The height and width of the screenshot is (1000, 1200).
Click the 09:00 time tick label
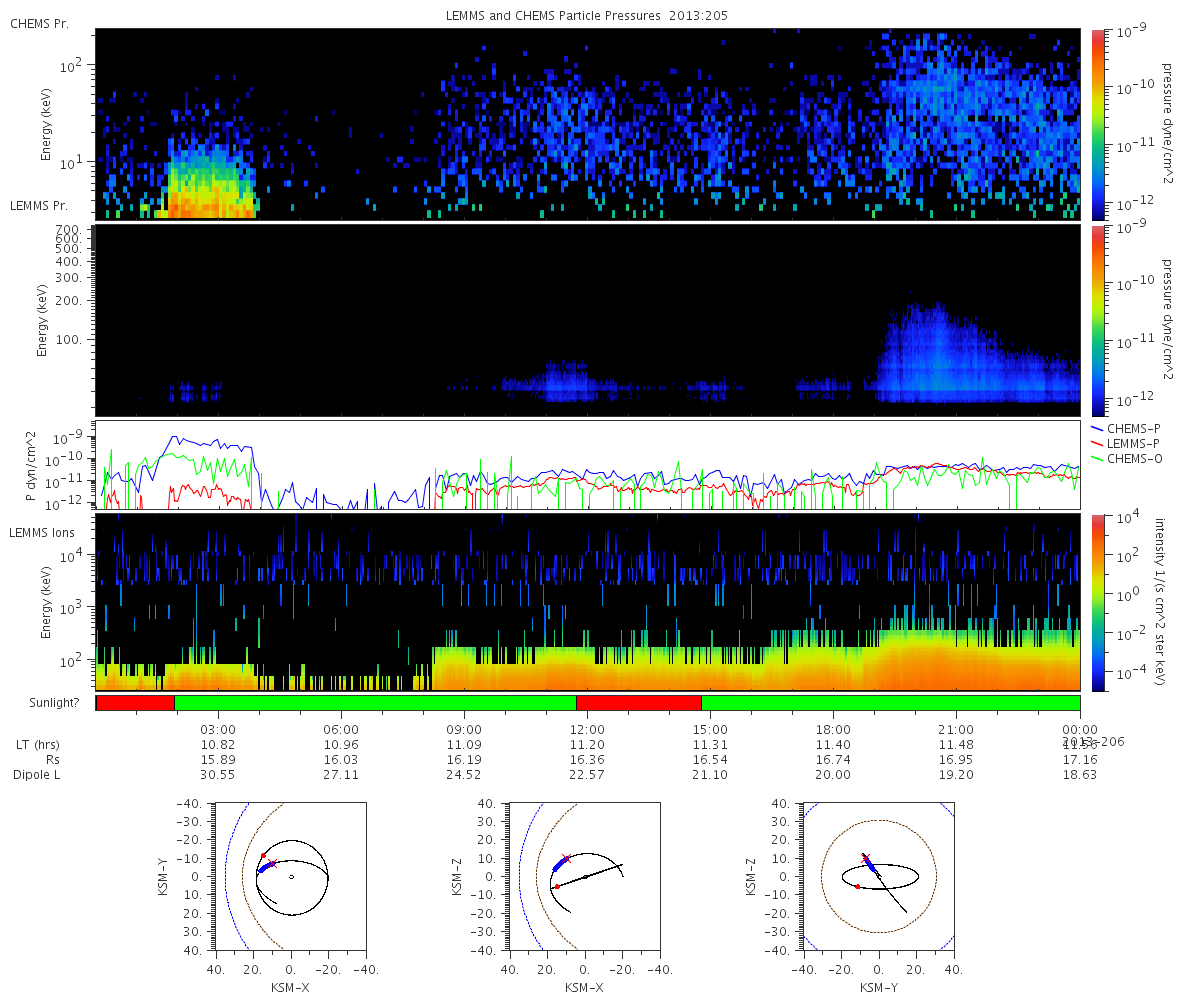(x=464, y=729)
